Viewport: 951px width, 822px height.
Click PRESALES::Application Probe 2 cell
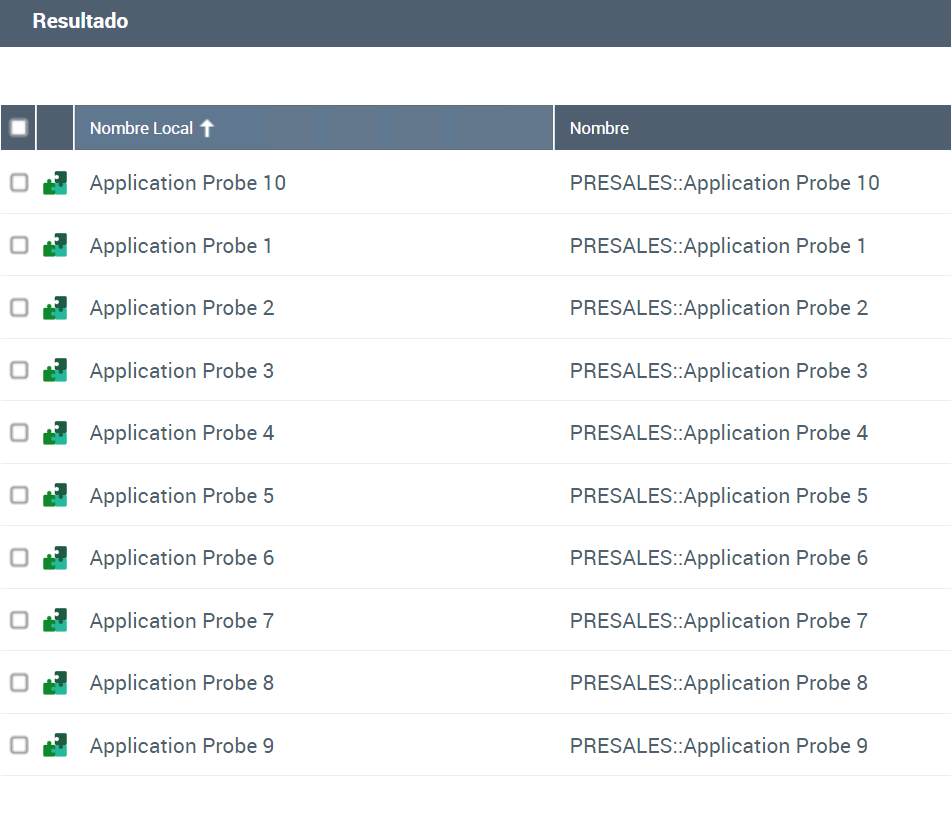(719, 308)
